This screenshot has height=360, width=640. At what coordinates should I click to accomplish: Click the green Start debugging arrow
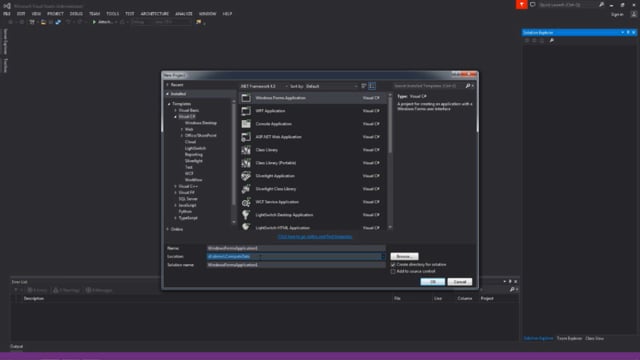click(x=94, y=22)
